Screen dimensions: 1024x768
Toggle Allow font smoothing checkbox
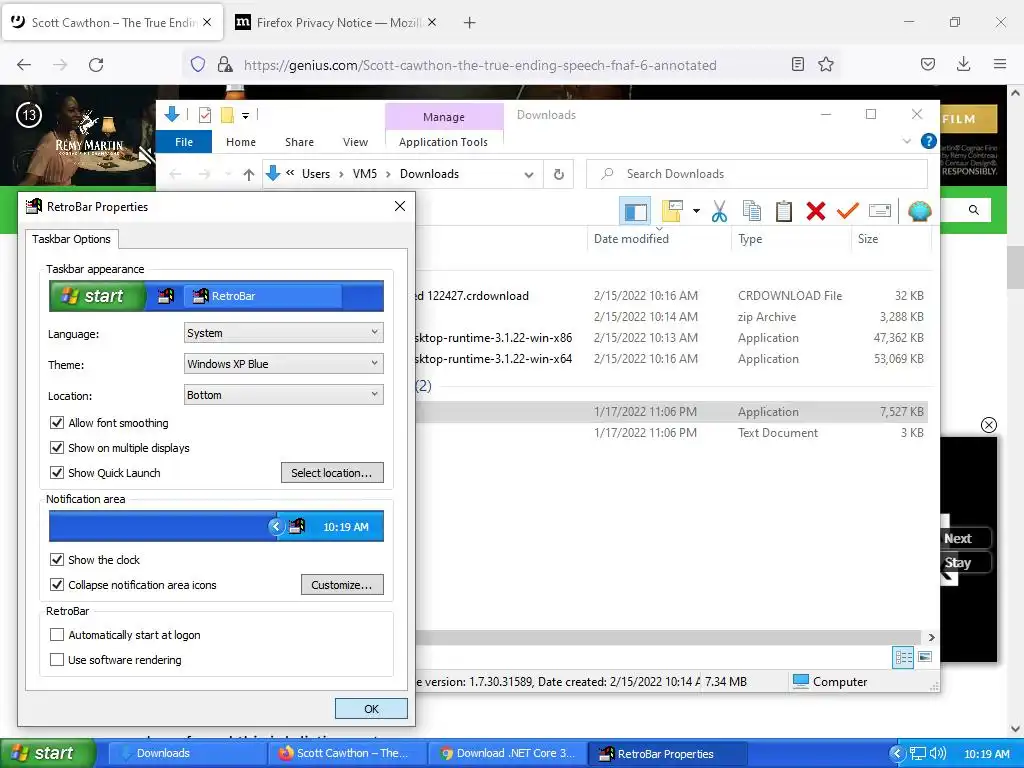point(57,423)
